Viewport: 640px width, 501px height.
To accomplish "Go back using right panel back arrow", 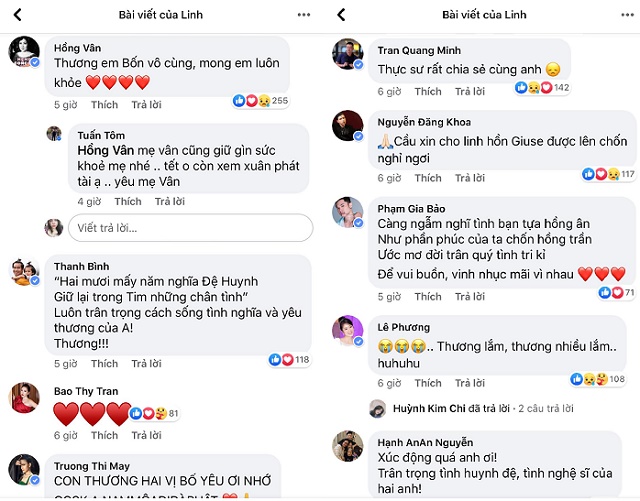I will (341, 15).
